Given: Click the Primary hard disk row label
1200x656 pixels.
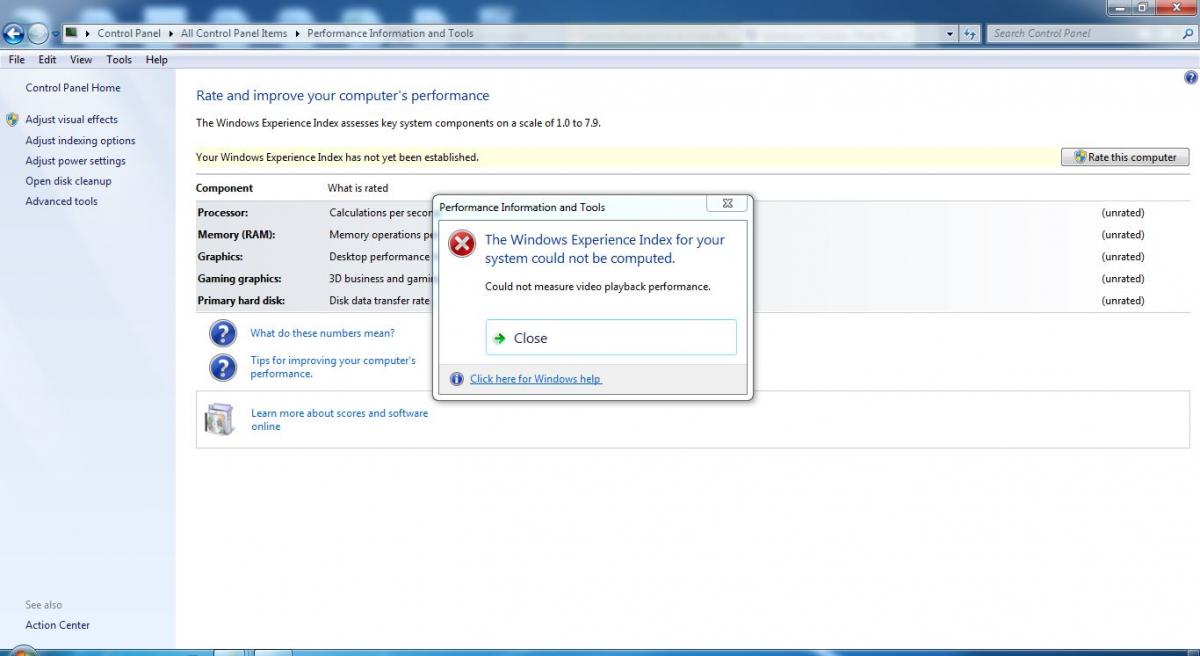Looking at the screenshot, I should 241,301.
